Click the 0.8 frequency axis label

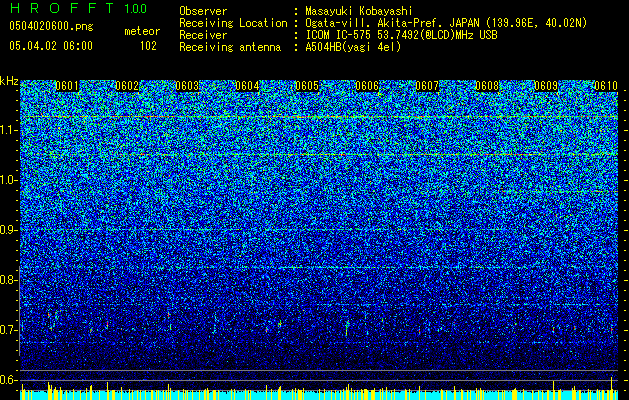[x=9, y=280]
